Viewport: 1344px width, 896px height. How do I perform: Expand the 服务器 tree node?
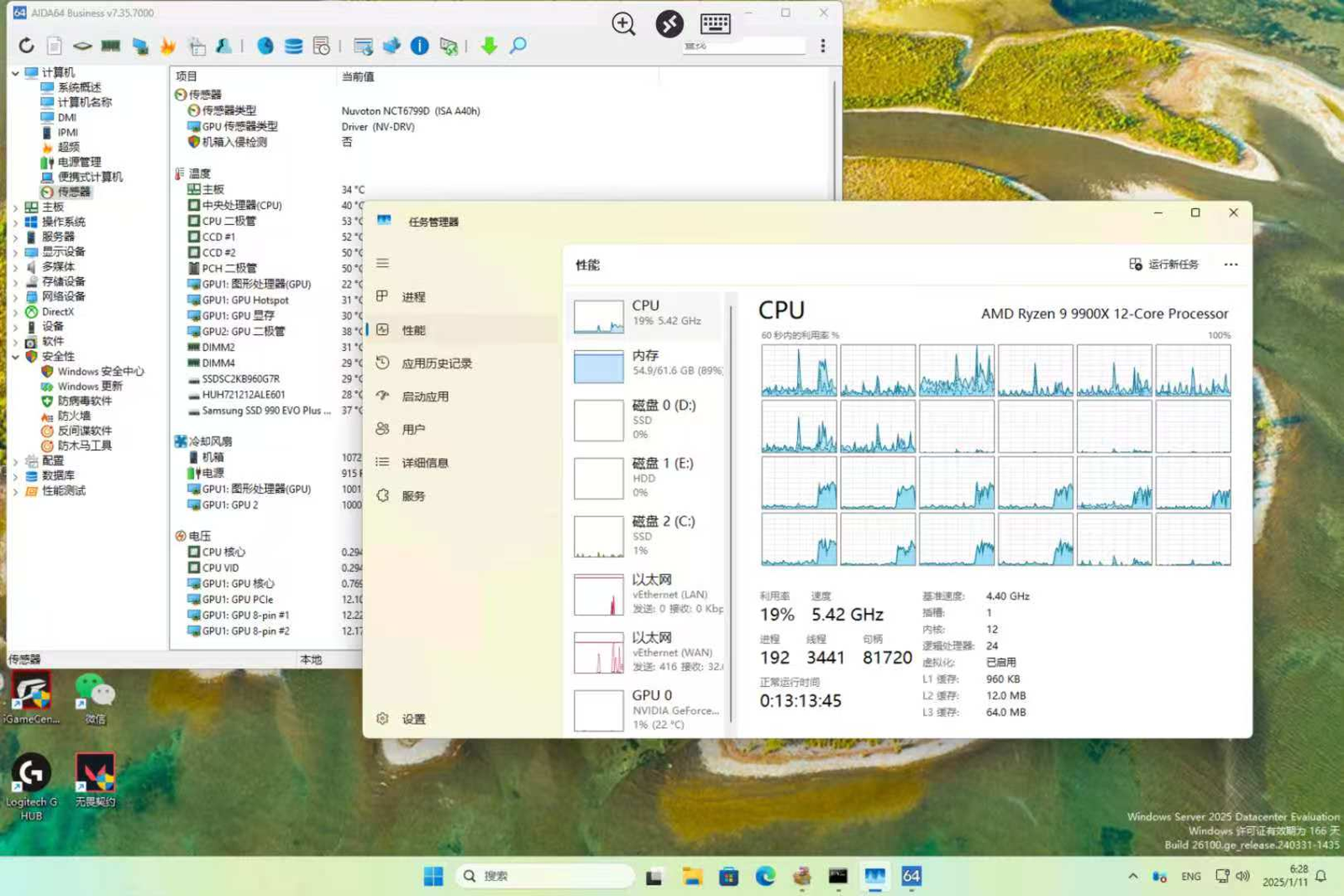(x=15, y=238)
